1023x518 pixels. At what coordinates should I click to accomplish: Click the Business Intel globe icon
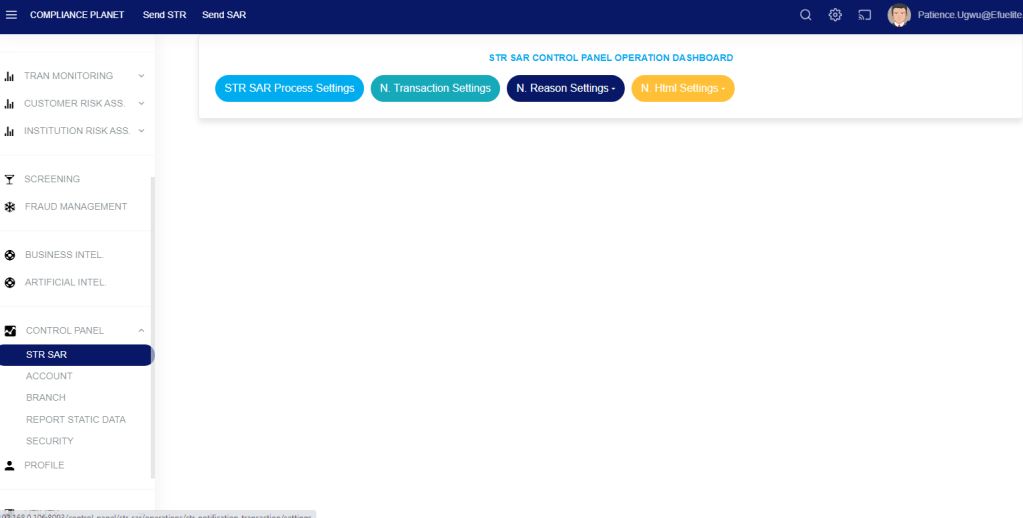coord(10,255)
